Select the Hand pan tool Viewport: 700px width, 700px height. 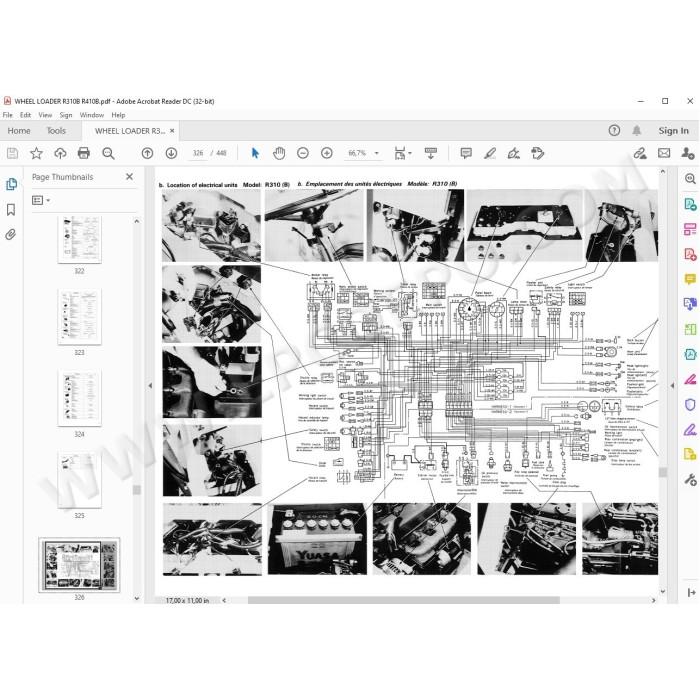pyautogui.click(x=279, y=154)
